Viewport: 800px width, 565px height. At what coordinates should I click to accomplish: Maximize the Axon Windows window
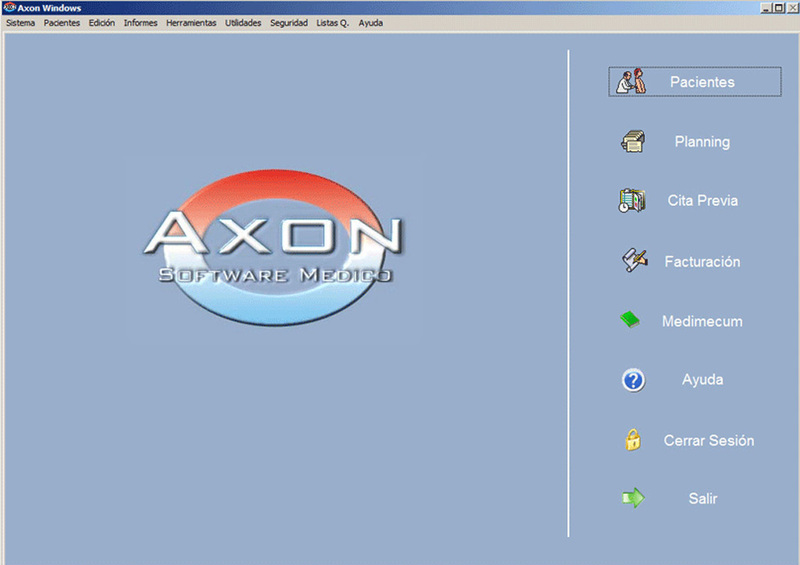click(778, 8)
